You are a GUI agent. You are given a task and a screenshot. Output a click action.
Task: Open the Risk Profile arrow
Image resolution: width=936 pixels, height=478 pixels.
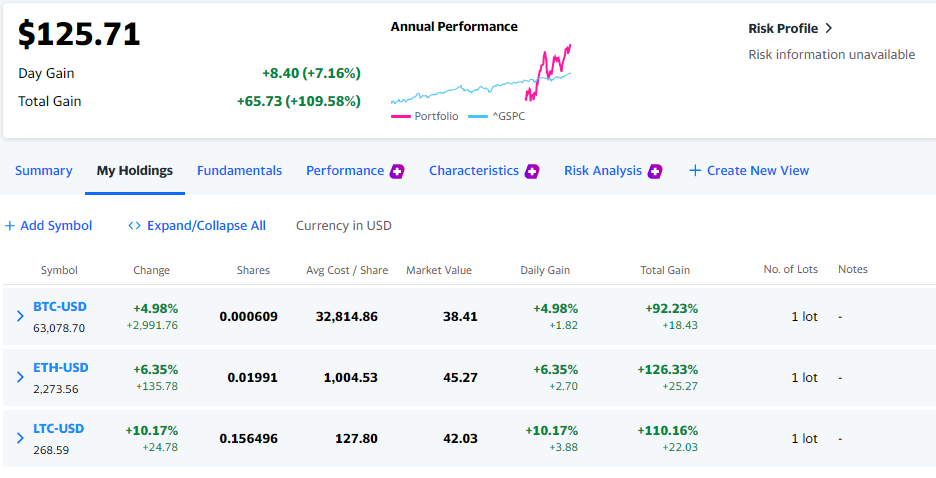pos(828,28)
